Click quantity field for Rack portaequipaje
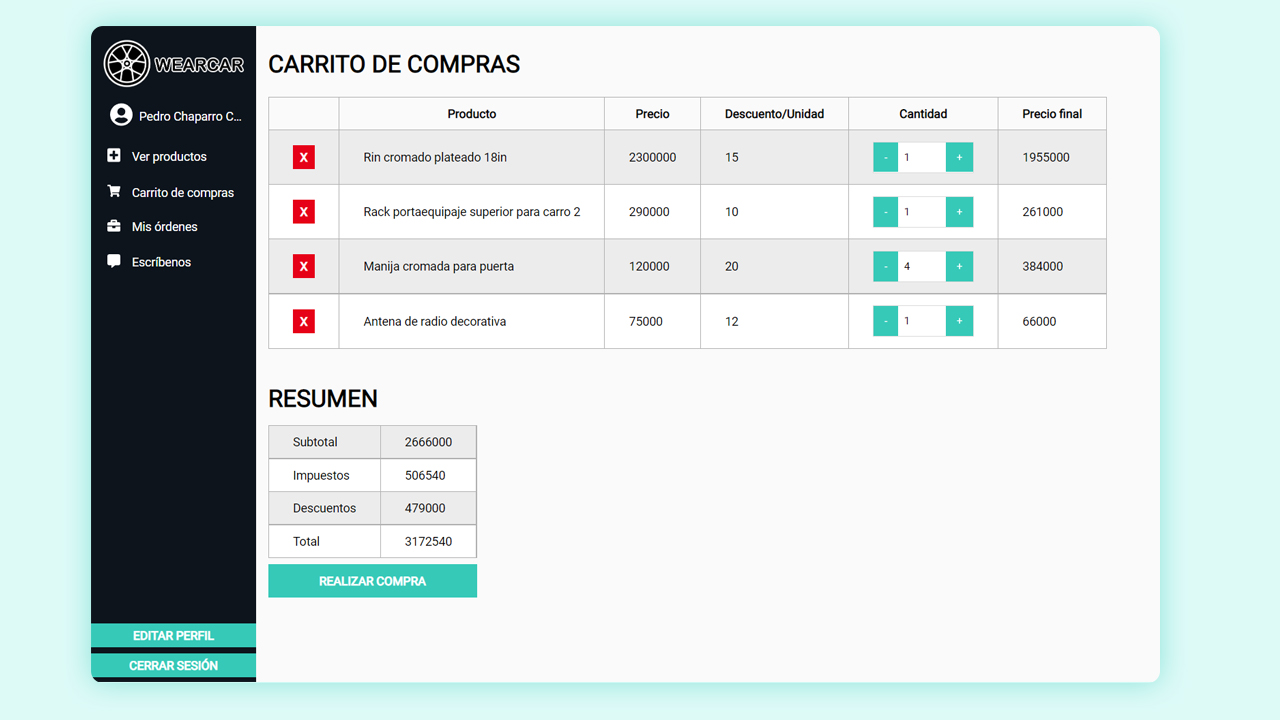1280x720 pixels. 922,212
